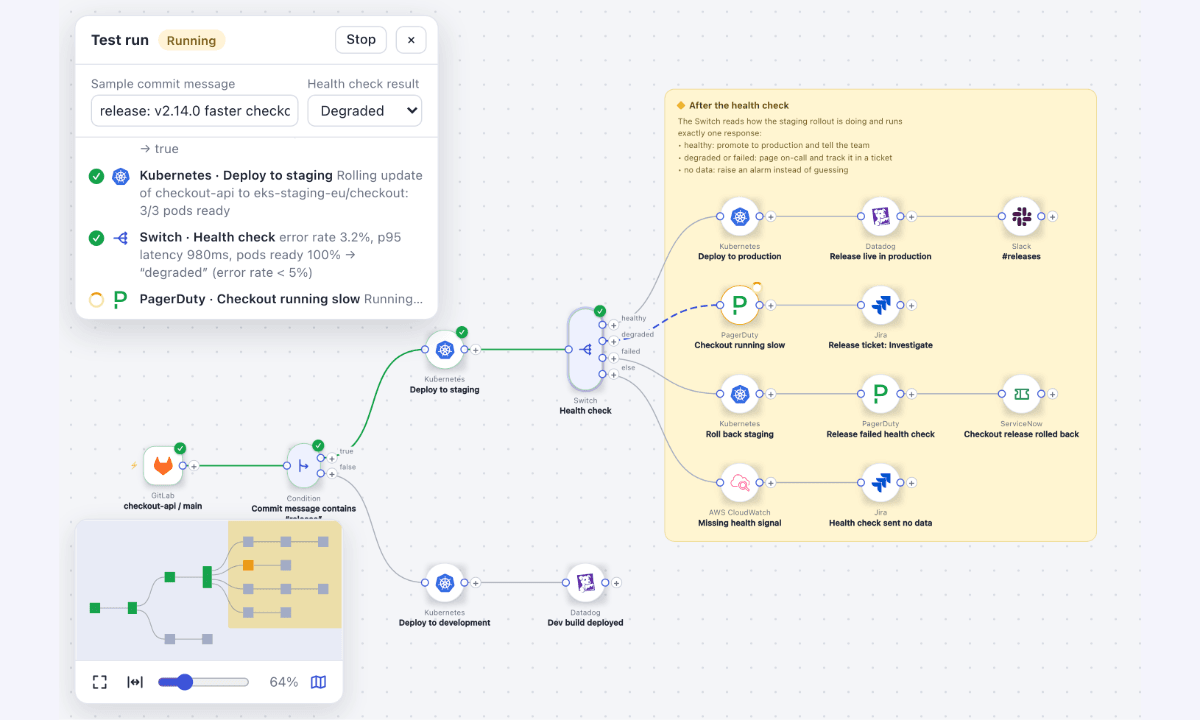Open the Health check result dropdown
The width and height of the screenshot is (1200, 720).
coord(365,111)
